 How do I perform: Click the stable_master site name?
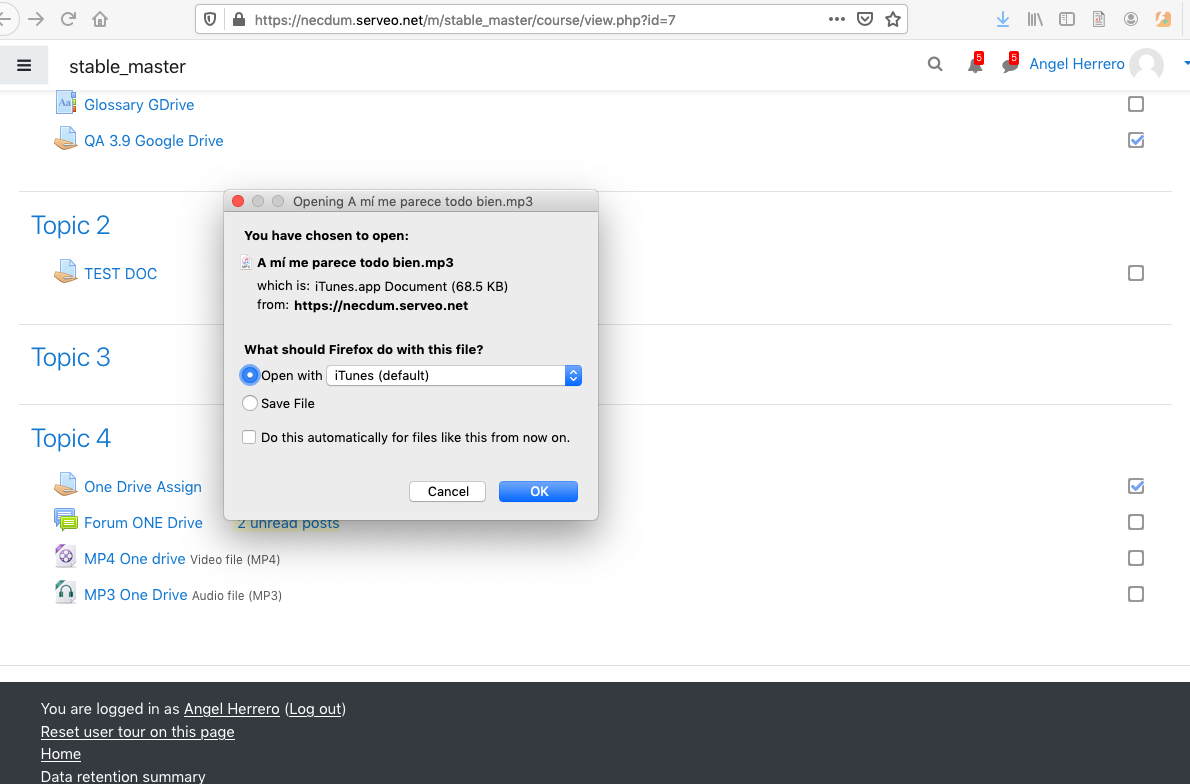click(128, 67)
